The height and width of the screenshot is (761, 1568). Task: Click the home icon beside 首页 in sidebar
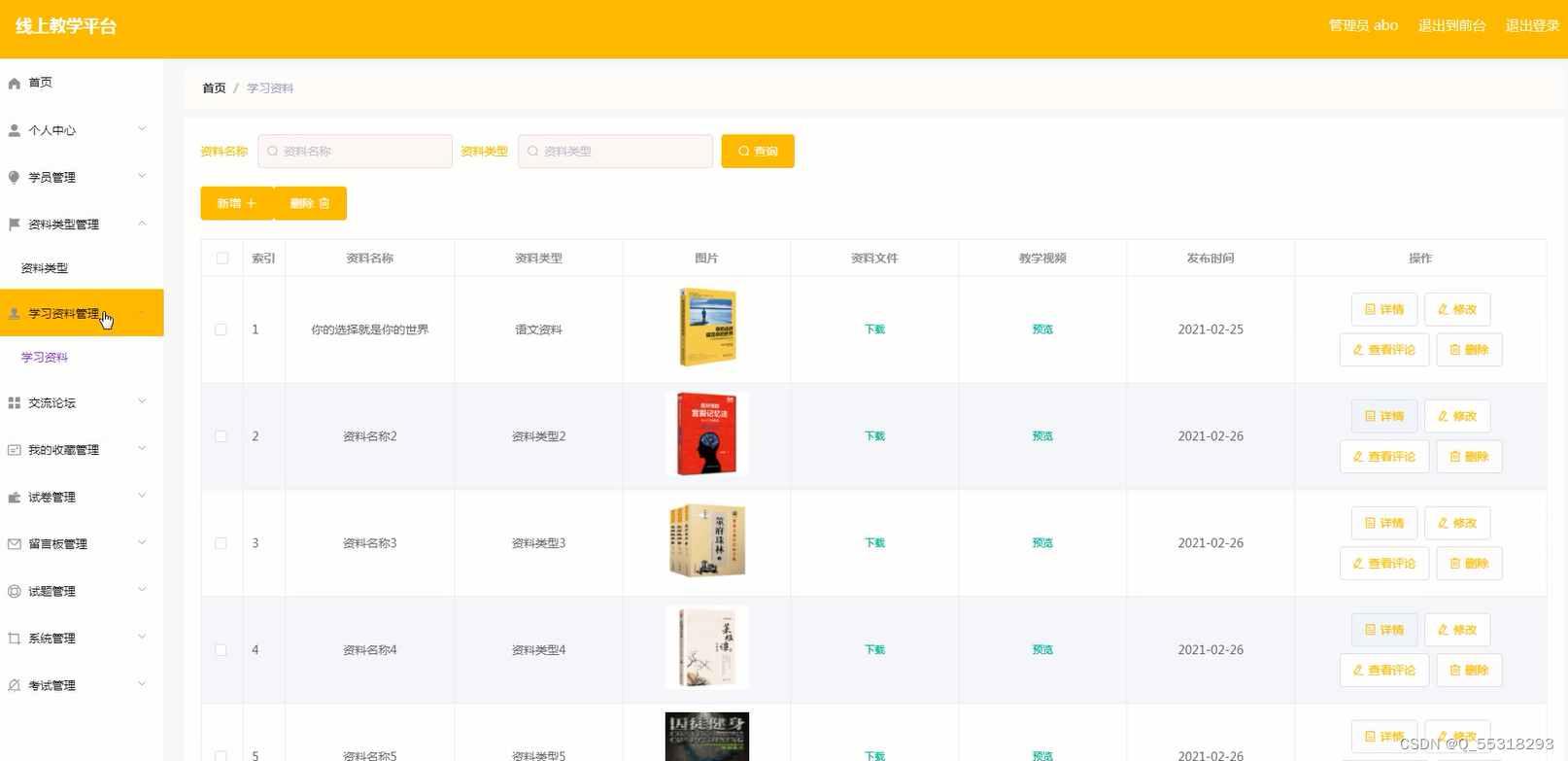[x=15, y=84]
